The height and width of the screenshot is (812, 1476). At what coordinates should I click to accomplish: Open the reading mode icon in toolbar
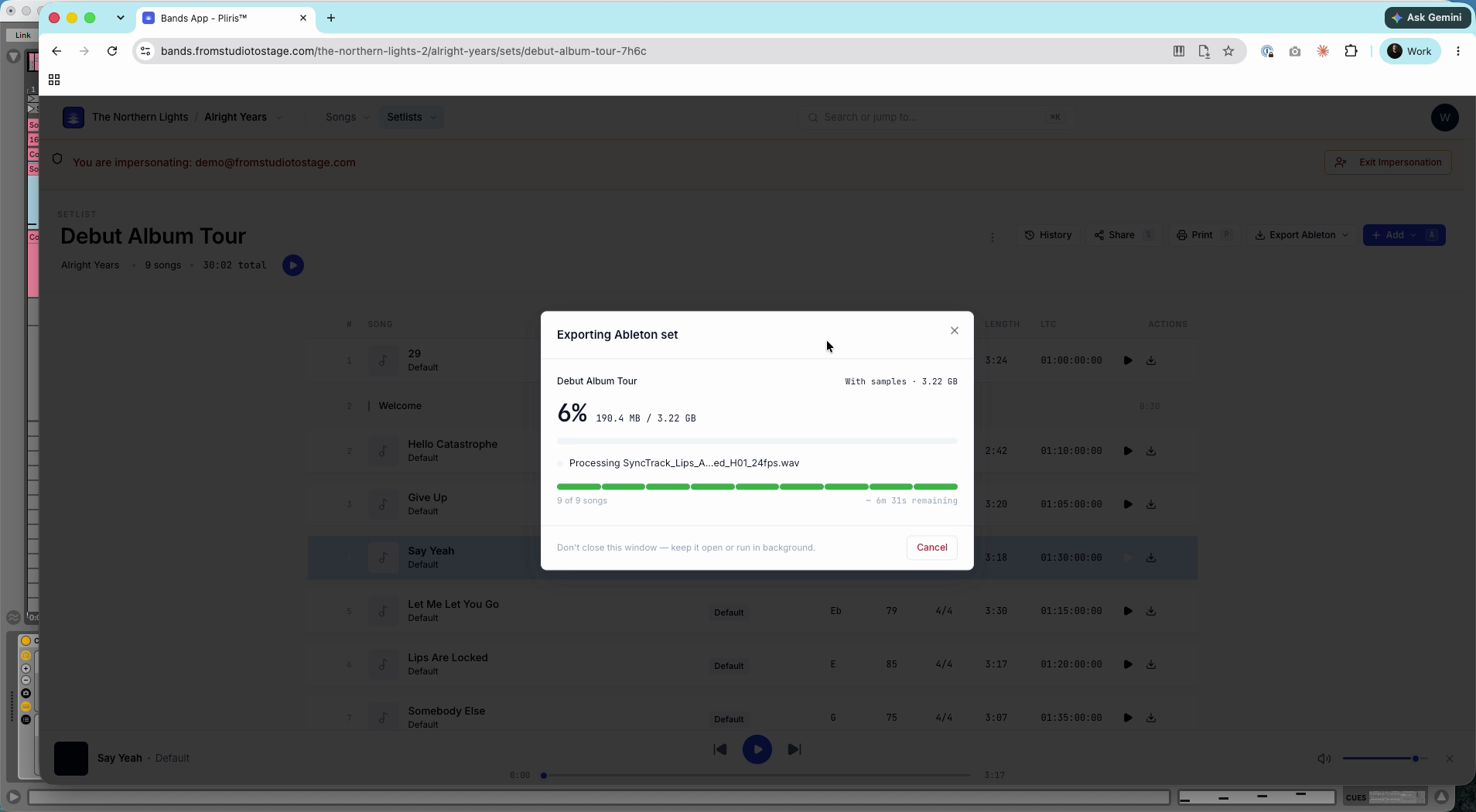[x=1179, y=51]
